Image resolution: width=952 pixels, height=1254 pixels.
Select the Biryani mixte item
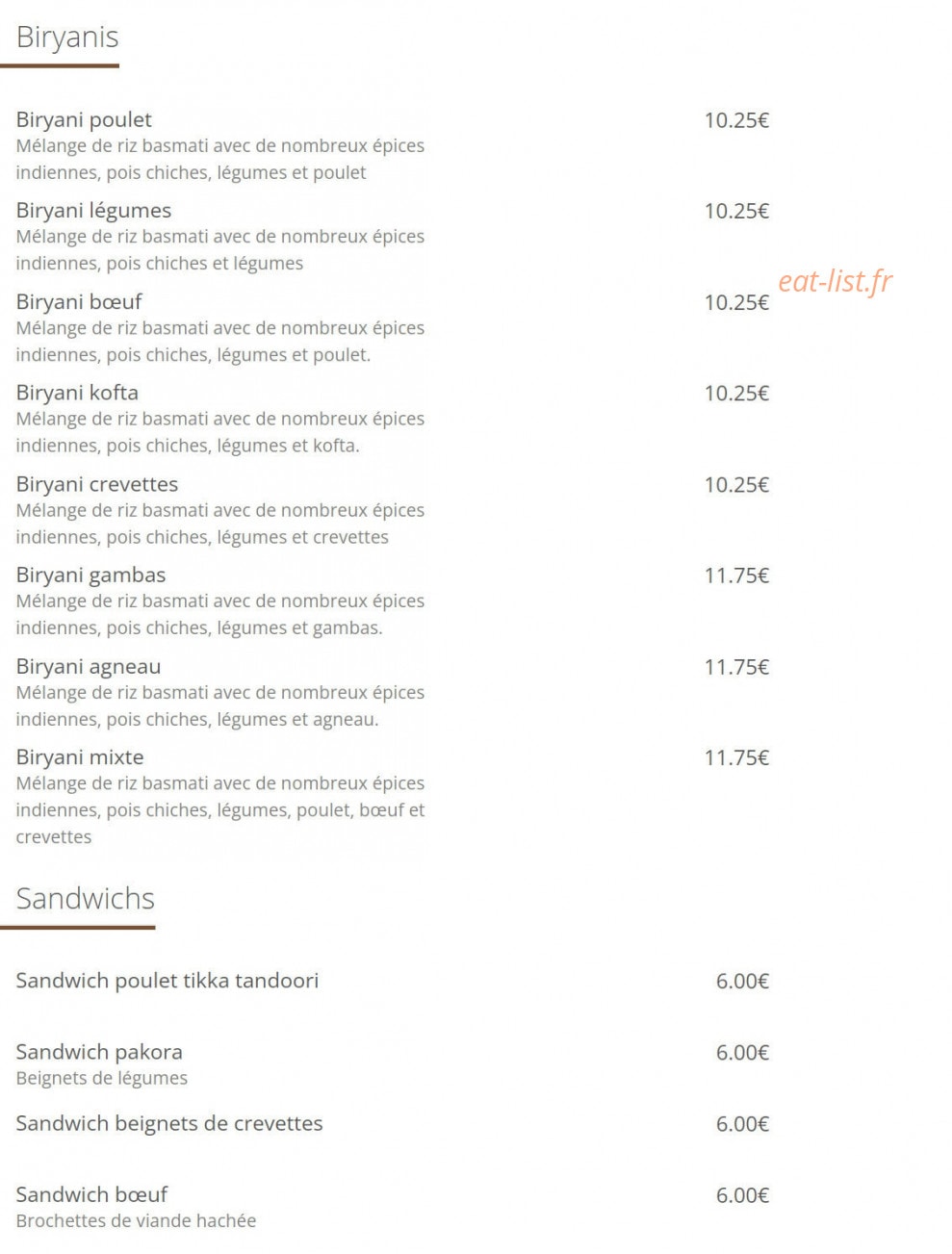80,757
